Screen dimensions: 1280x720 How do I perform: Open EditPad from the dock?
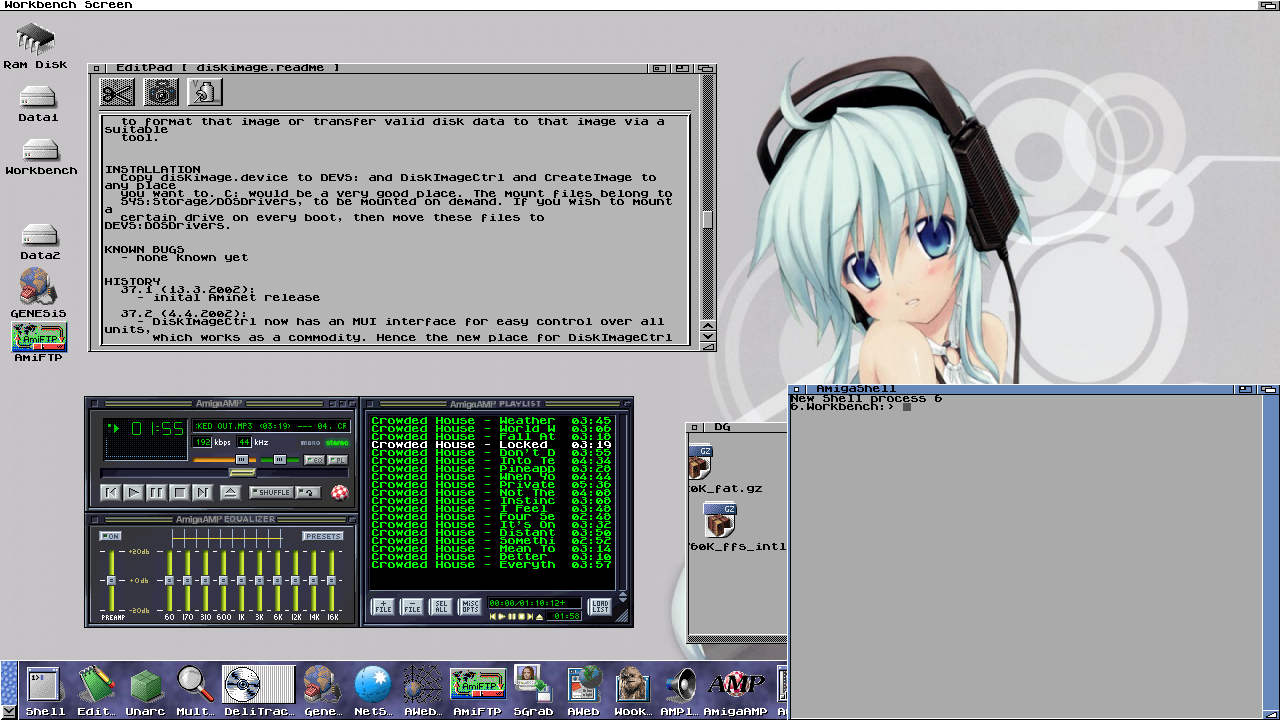[x=97, y=691]
